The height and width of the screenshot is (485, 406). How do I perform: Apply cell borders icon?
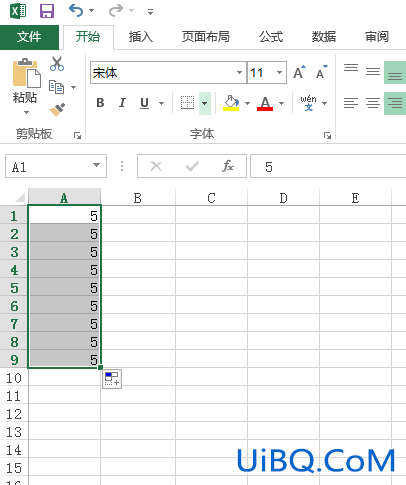[187, 103]
